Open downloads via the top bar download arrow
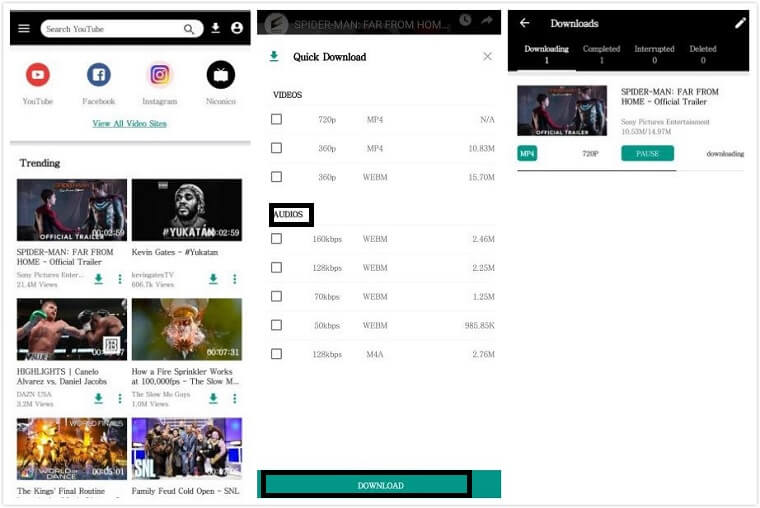Image resolution: width=760 pixels, height=508 pixels. point(216,28)
